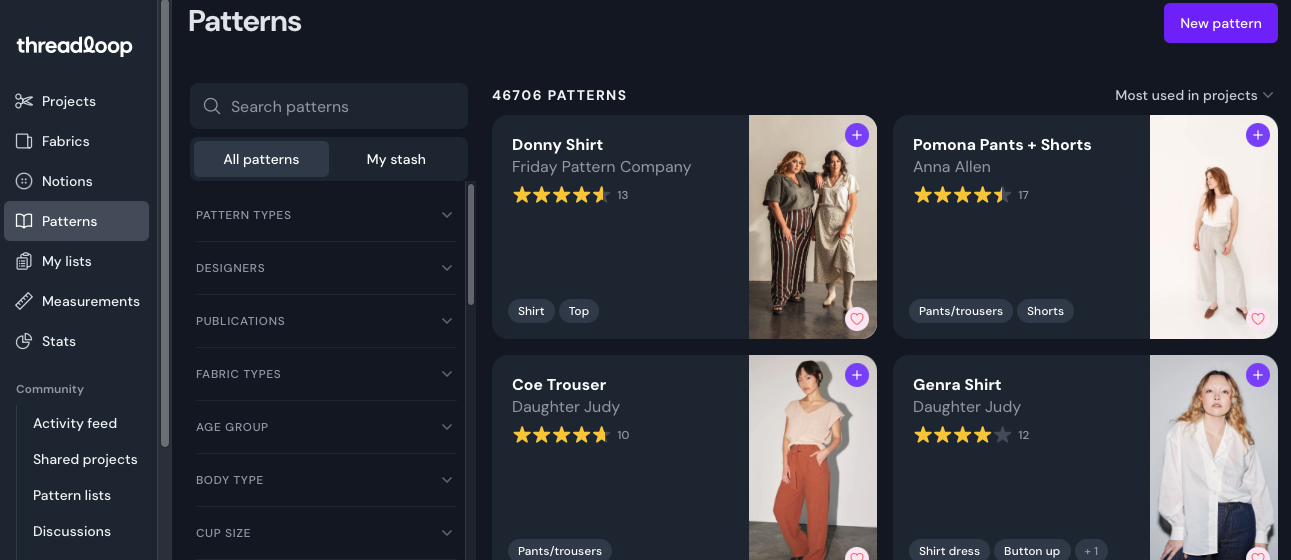
Task: Click the Stats pie chart icon
Action: pos(25,341)
